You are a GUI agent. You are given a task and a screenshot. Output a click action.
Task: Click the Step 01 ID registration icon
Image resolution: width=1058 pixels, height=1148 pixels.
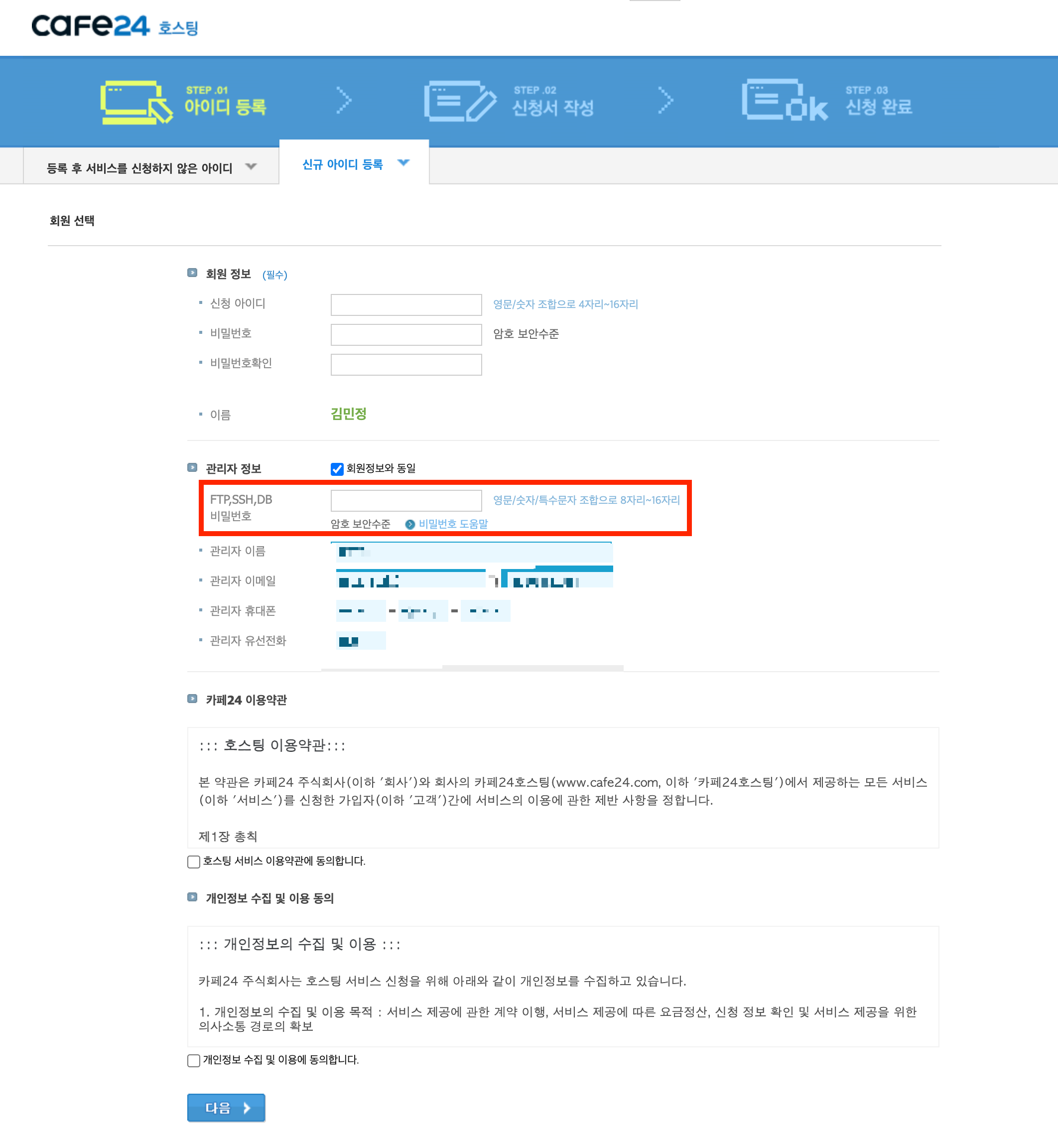coord(136,102)
